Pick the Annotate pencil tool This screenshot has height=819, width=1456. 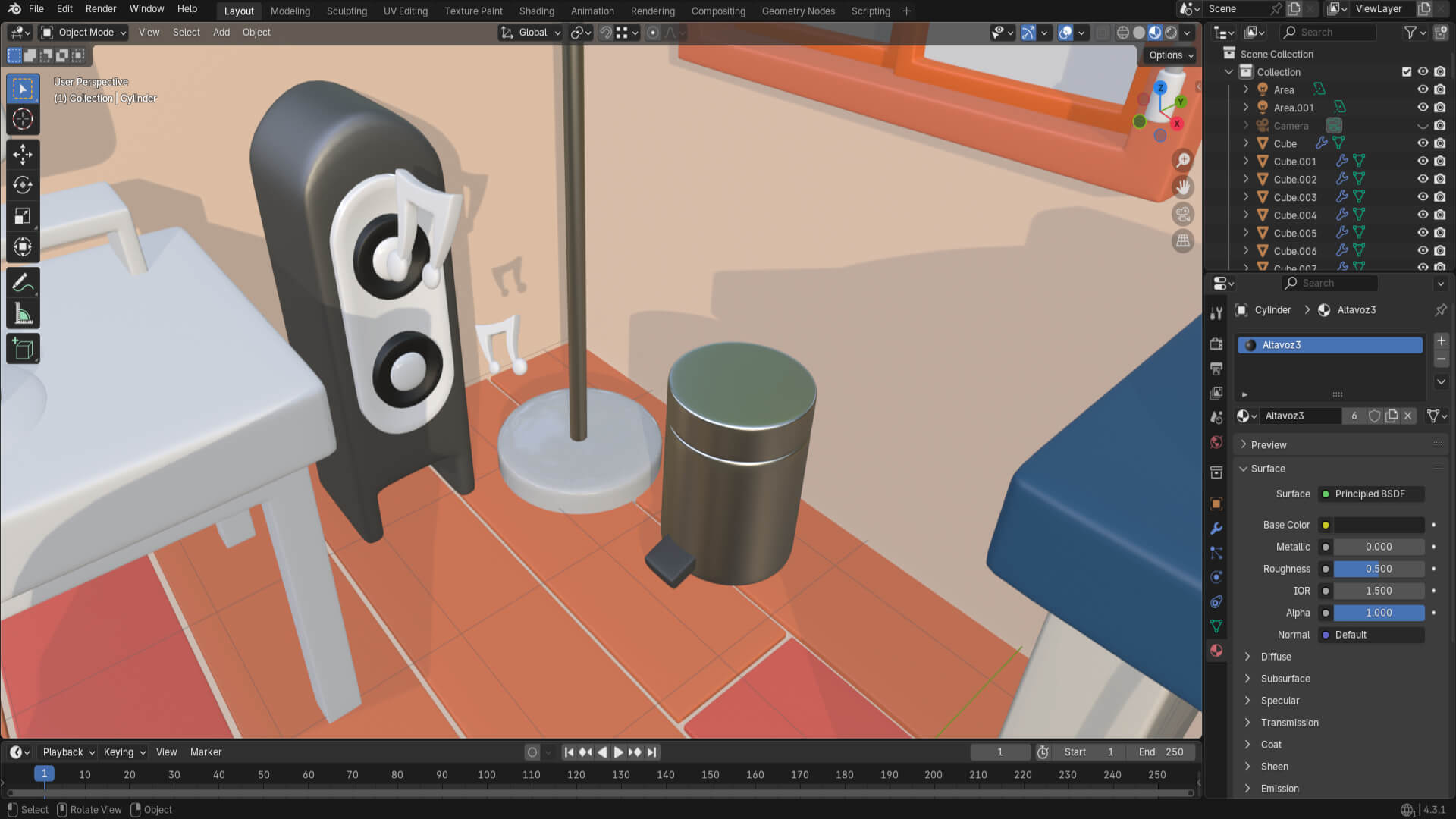(23, 283)
